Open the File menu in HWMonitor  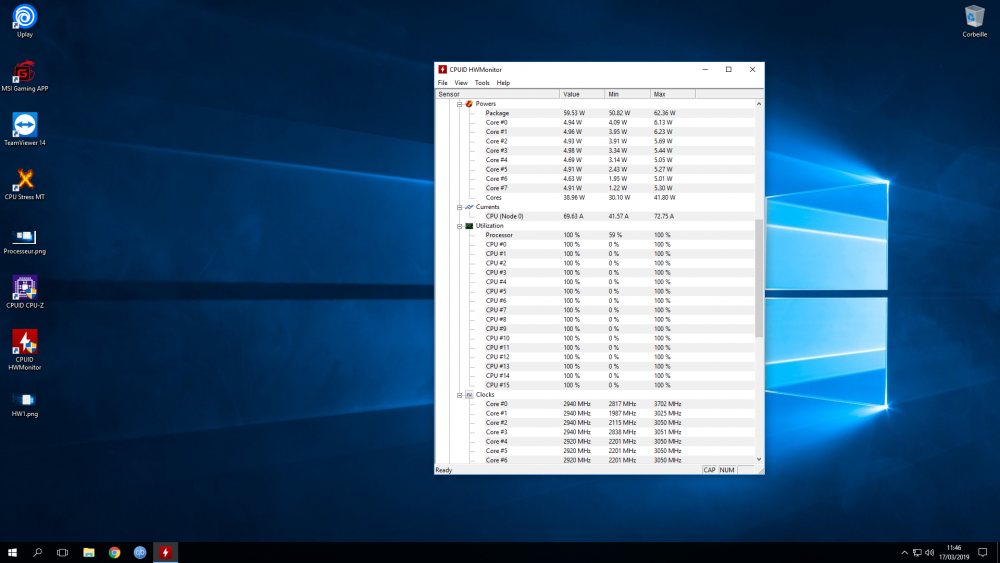[442, 83]
